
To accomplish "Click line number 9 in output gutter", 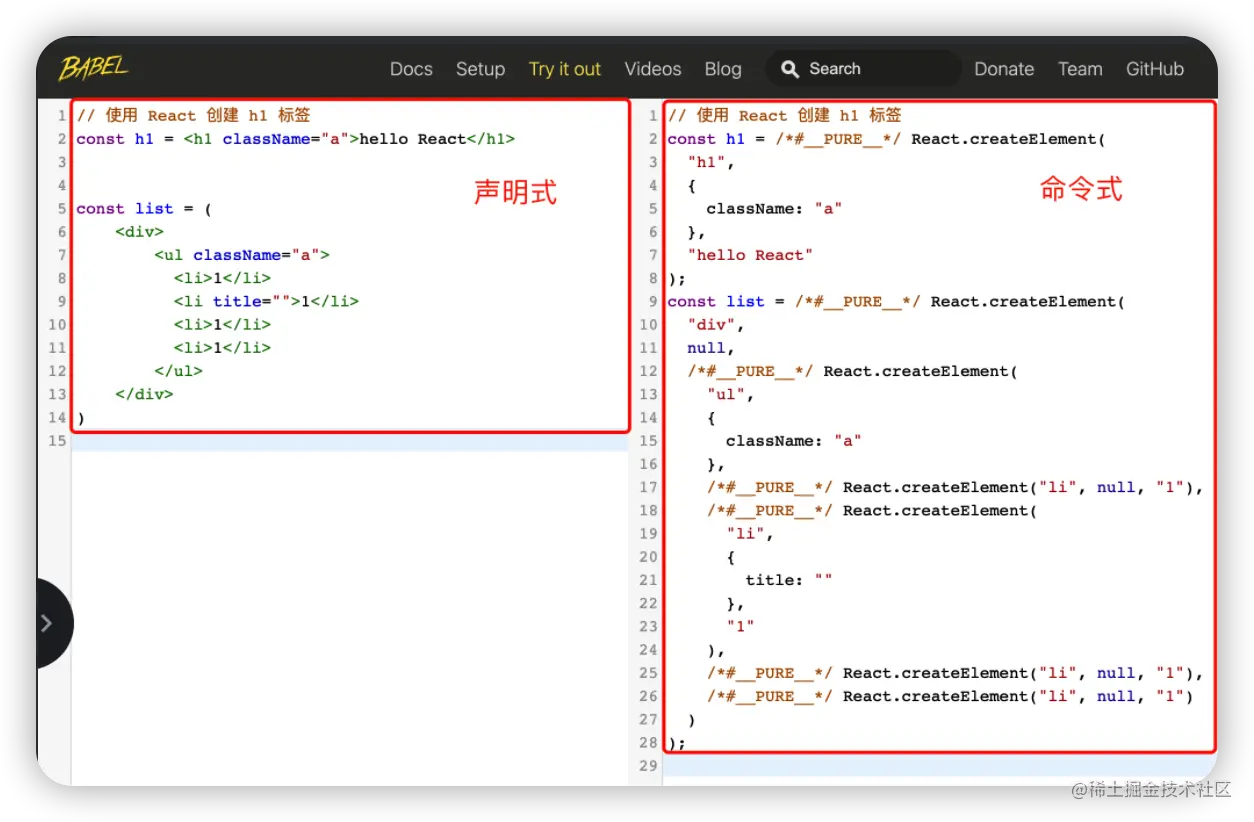I will pos(653,301).
